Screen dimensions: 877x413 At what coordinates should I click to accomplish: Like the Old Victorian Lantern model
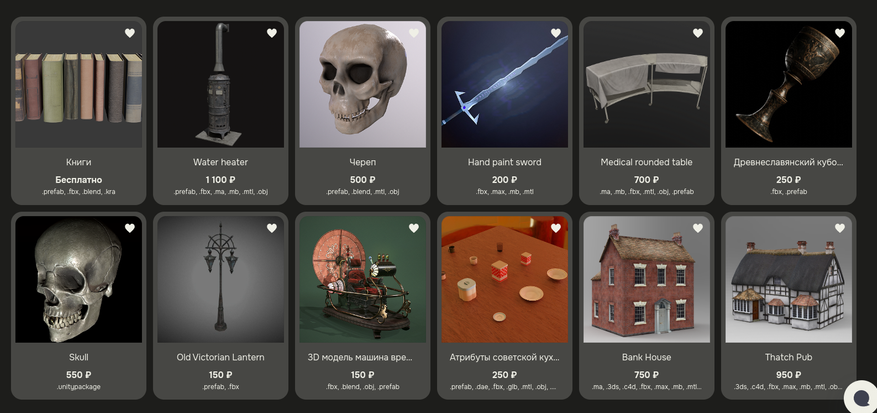coord(272,228)
